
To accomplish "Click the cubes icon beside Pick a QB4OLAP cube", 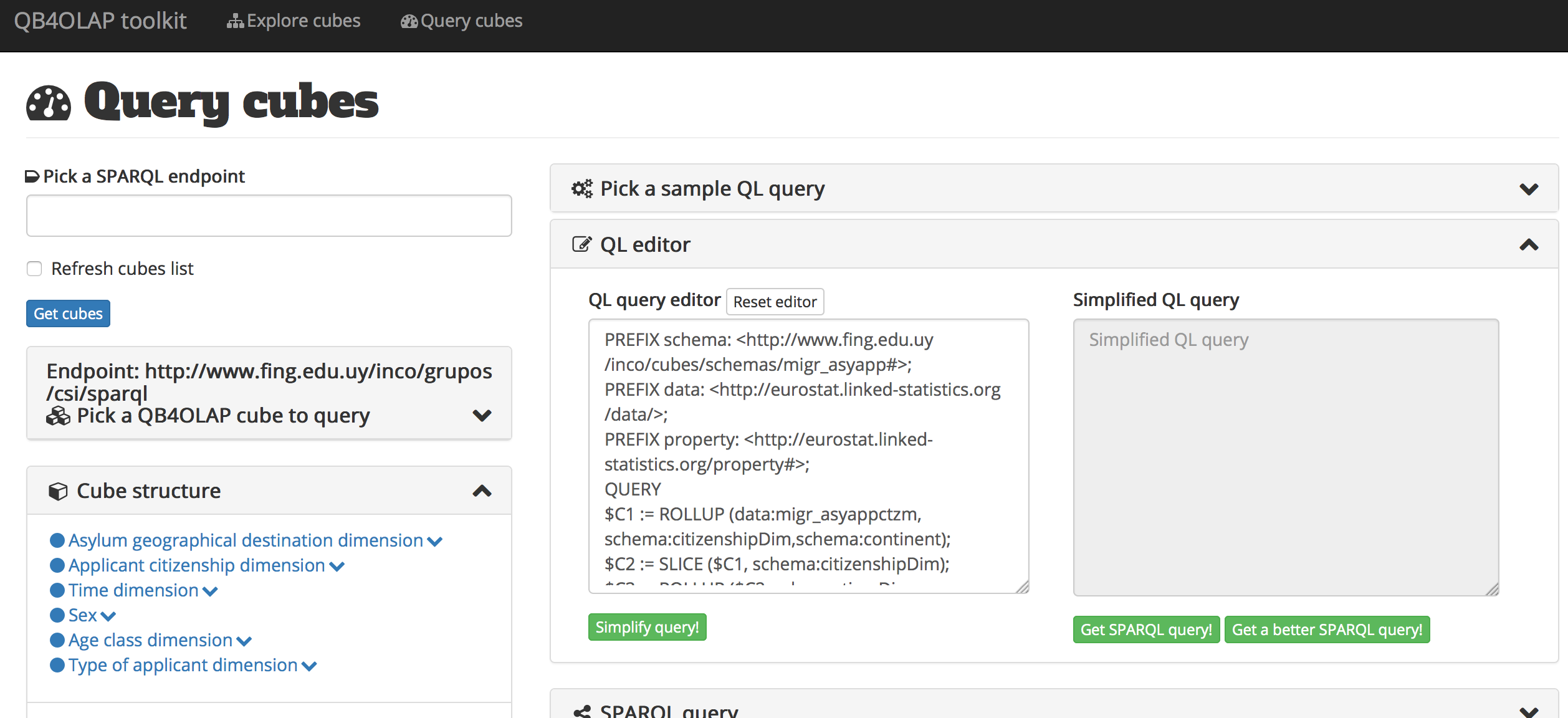I will [x=58, y=416].
